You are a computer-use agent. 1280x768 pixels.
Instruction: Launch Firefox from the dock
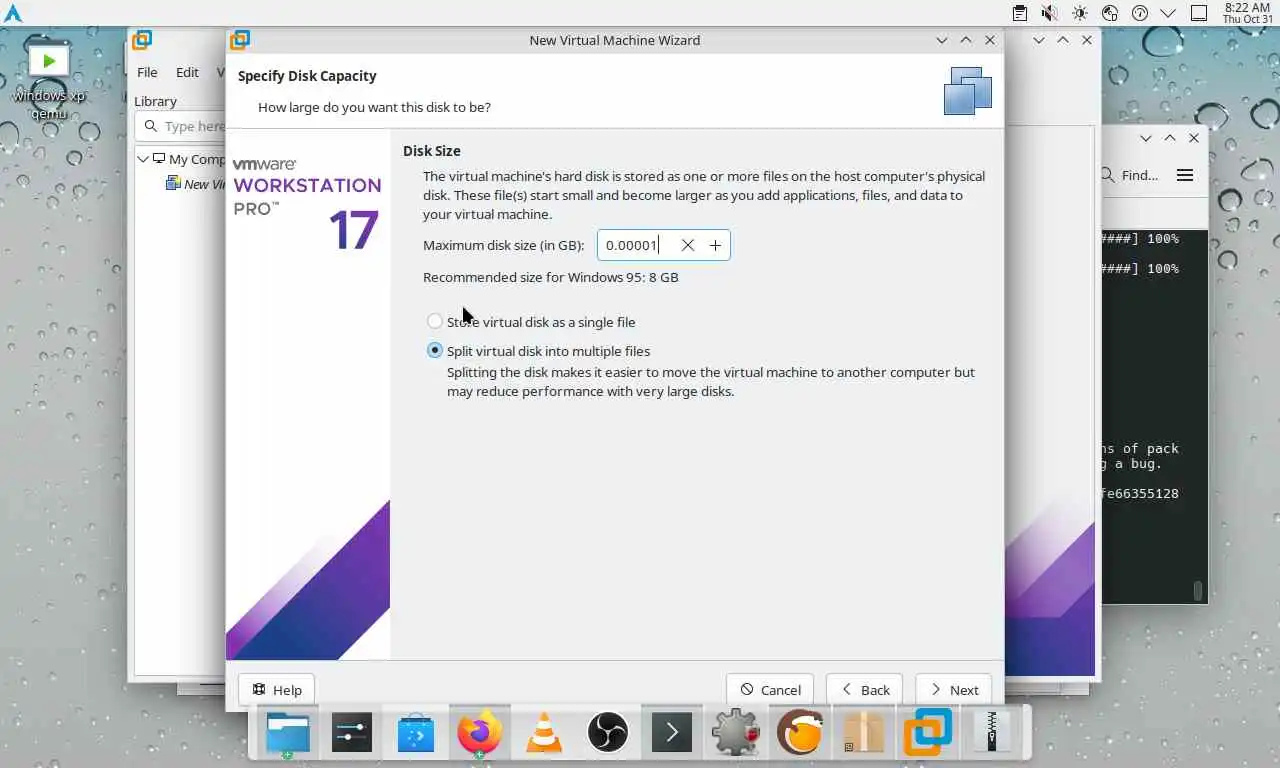coord(479,733)
